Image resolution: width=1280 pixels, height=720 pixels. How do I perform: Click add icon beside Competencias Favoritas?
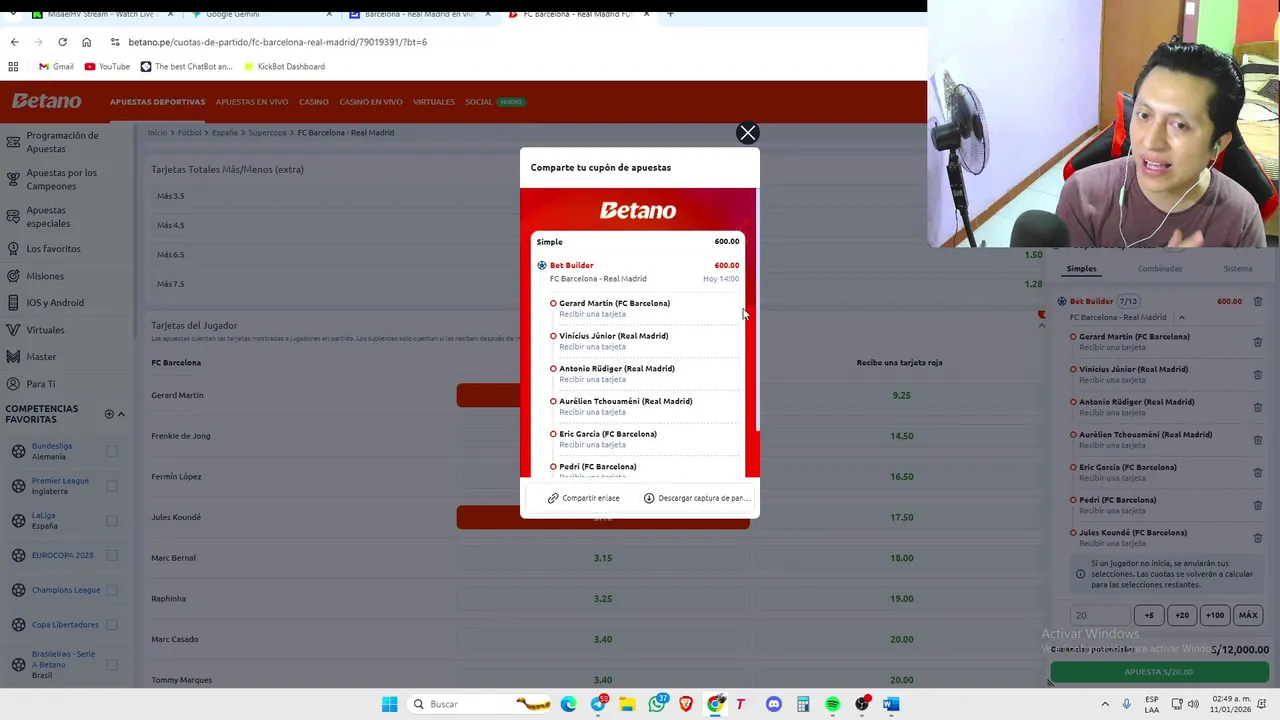pyautogui.click(x=109, y=414)
